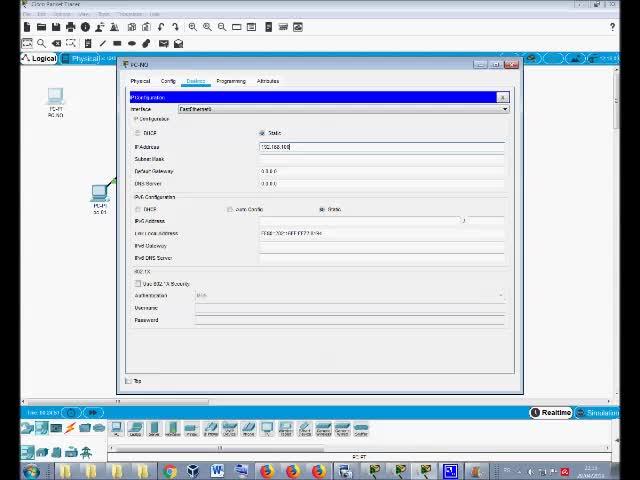Click the device palette horizontal scrollbar
The width and height of the screenshot is (640, 480).
point(220,448)
